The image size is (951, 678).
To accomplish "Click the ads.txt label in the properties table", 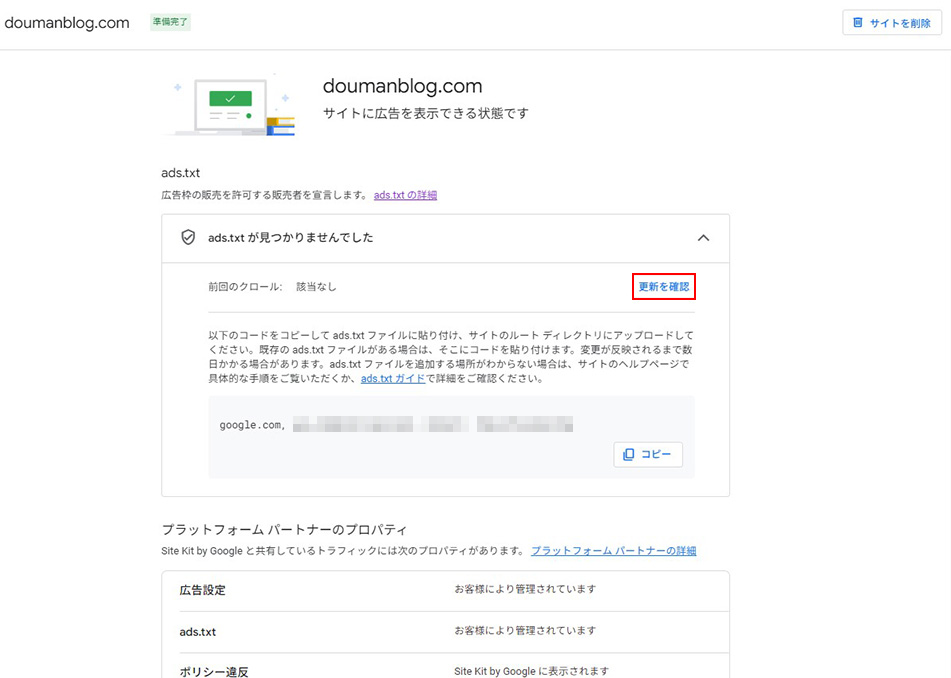I will point(198,632).
